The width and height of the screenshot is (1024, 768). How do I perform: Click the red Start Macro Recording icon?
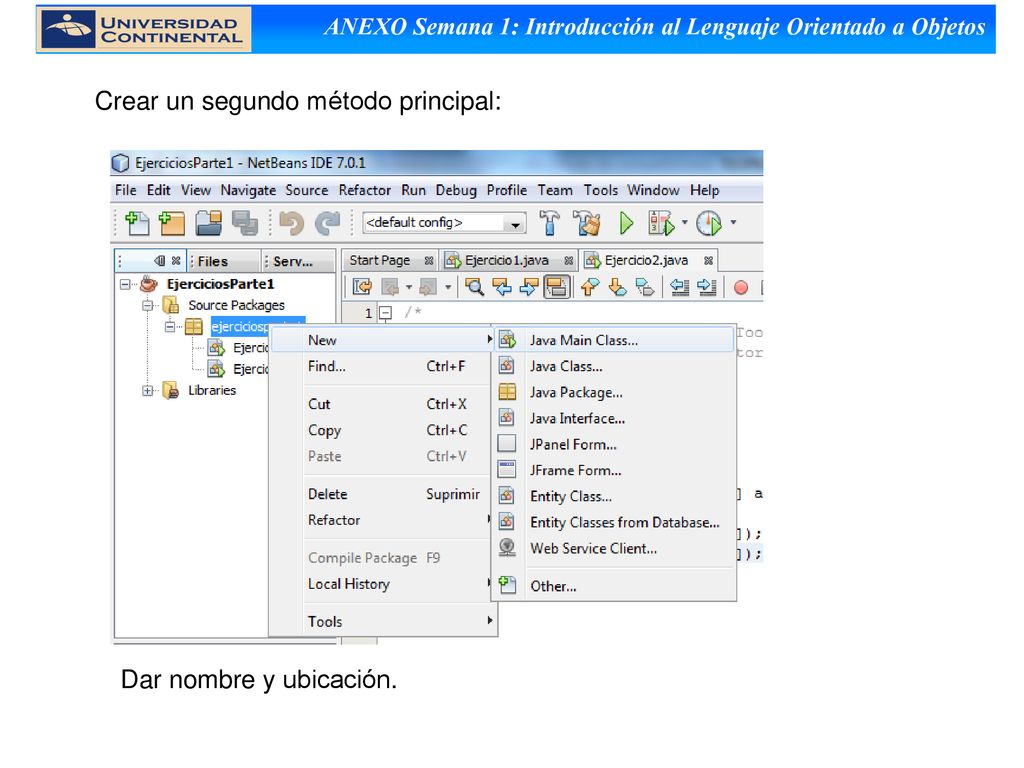741,287
